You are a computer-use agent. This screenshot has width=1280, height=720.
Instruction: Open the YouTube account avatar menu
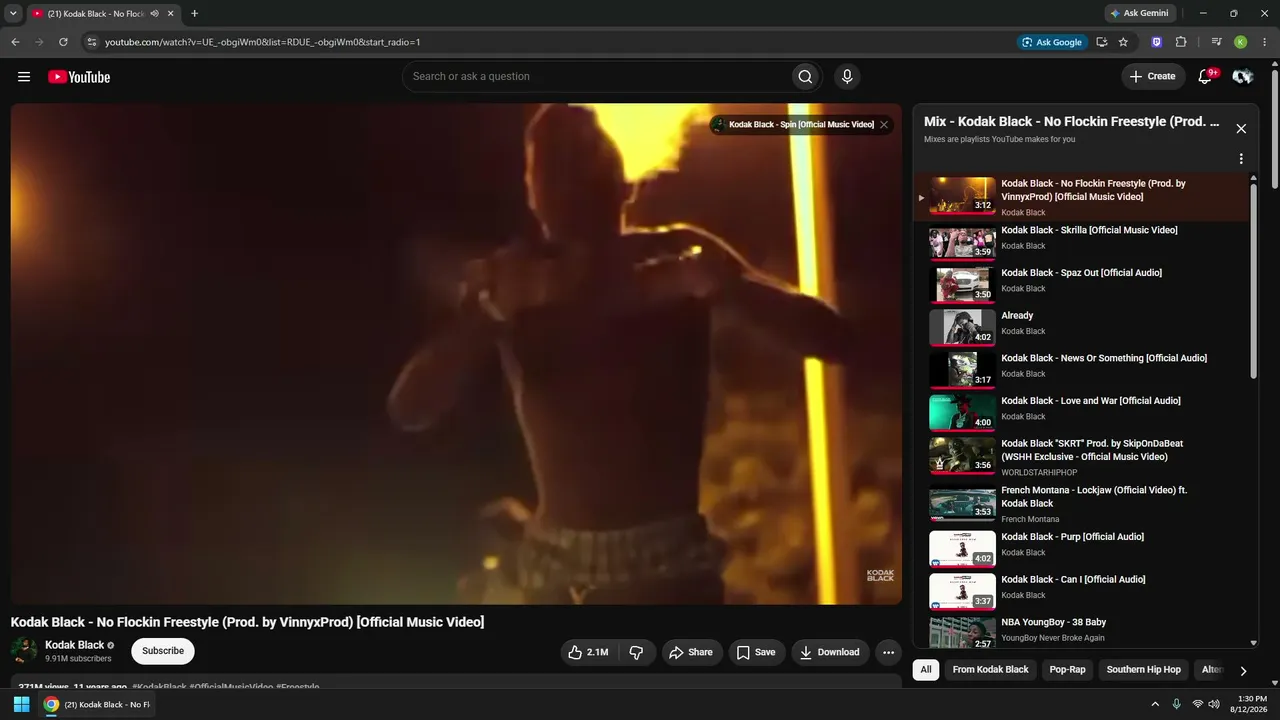coord(1243,77)
